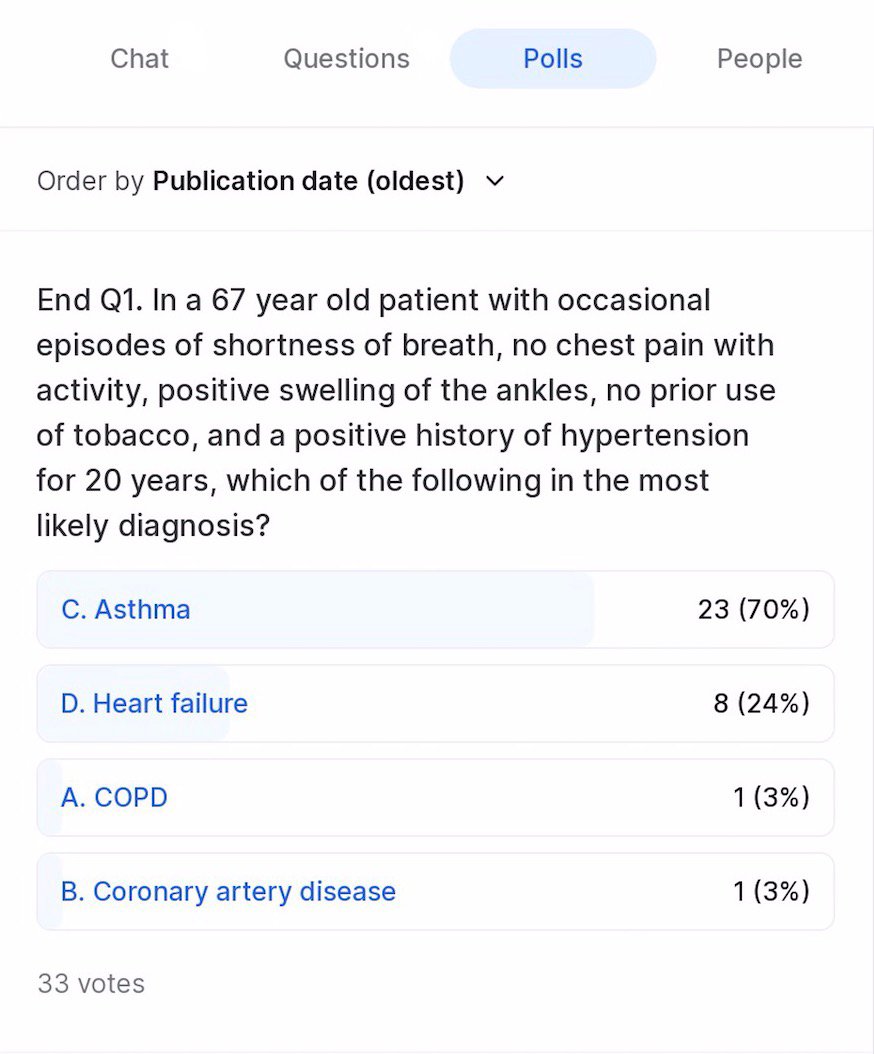The image size is (874, 1054).
Task: Go to the People tab
Action: pyautogui.click(x=759, y=59)
